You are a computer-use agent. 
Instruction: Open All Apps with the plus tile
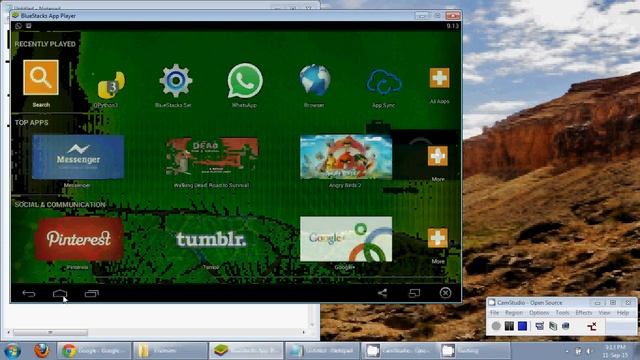pyautogui.click(x=439, y=78)
